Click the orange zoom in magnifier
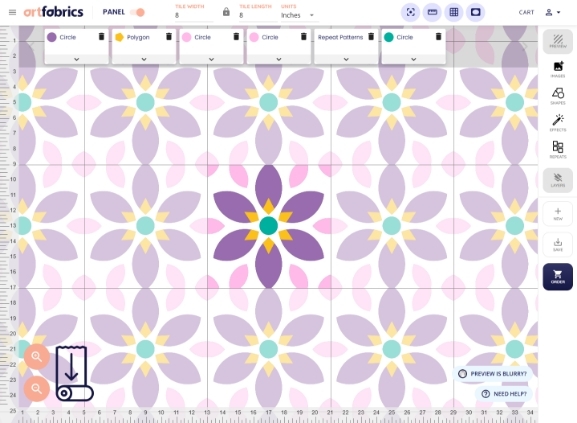577x423 pixels. [36, 356]
